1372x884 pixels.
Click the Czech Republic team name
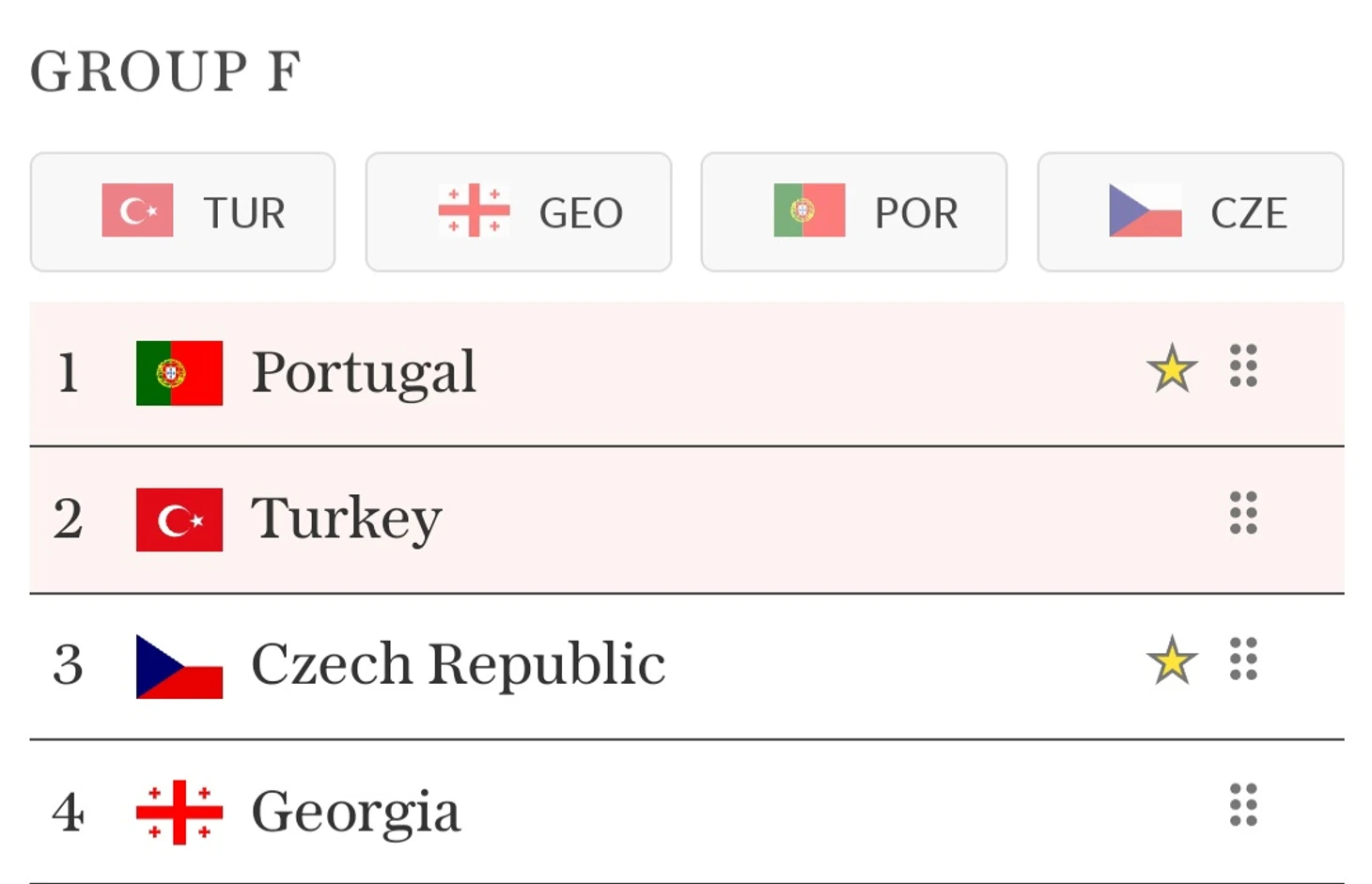pos(458,665)
